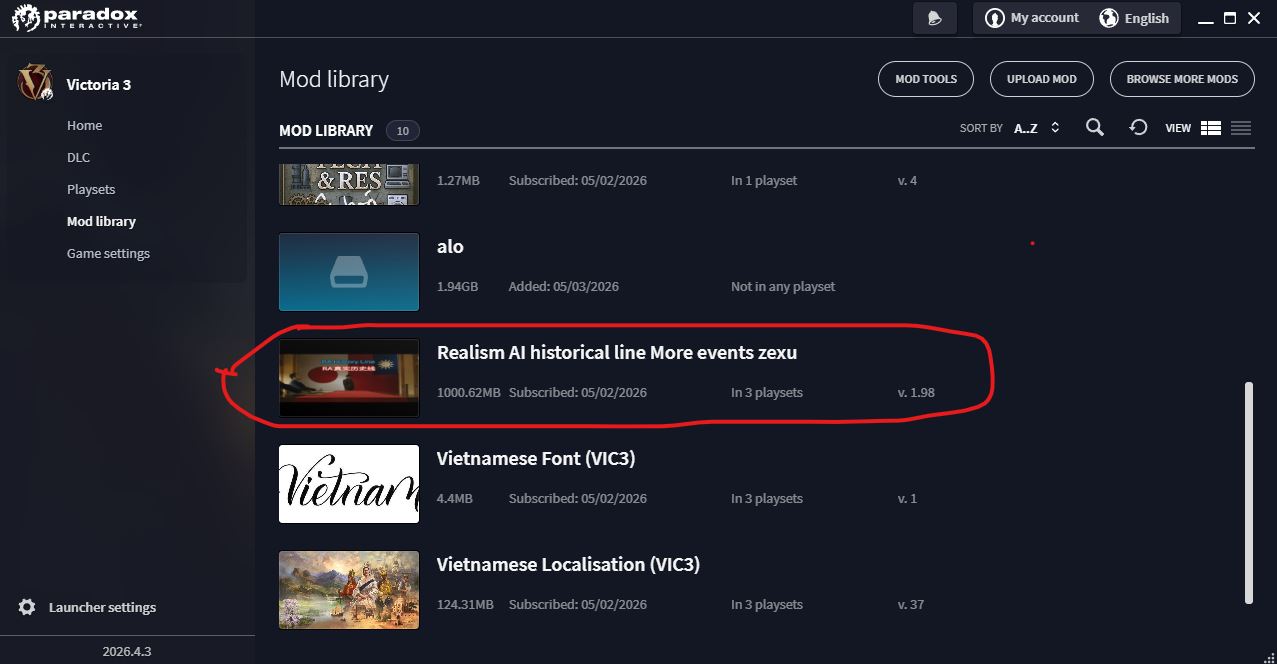Click the 'In 1 playset' text
This screenshot has height=664, width=1277.
point(764,180)
